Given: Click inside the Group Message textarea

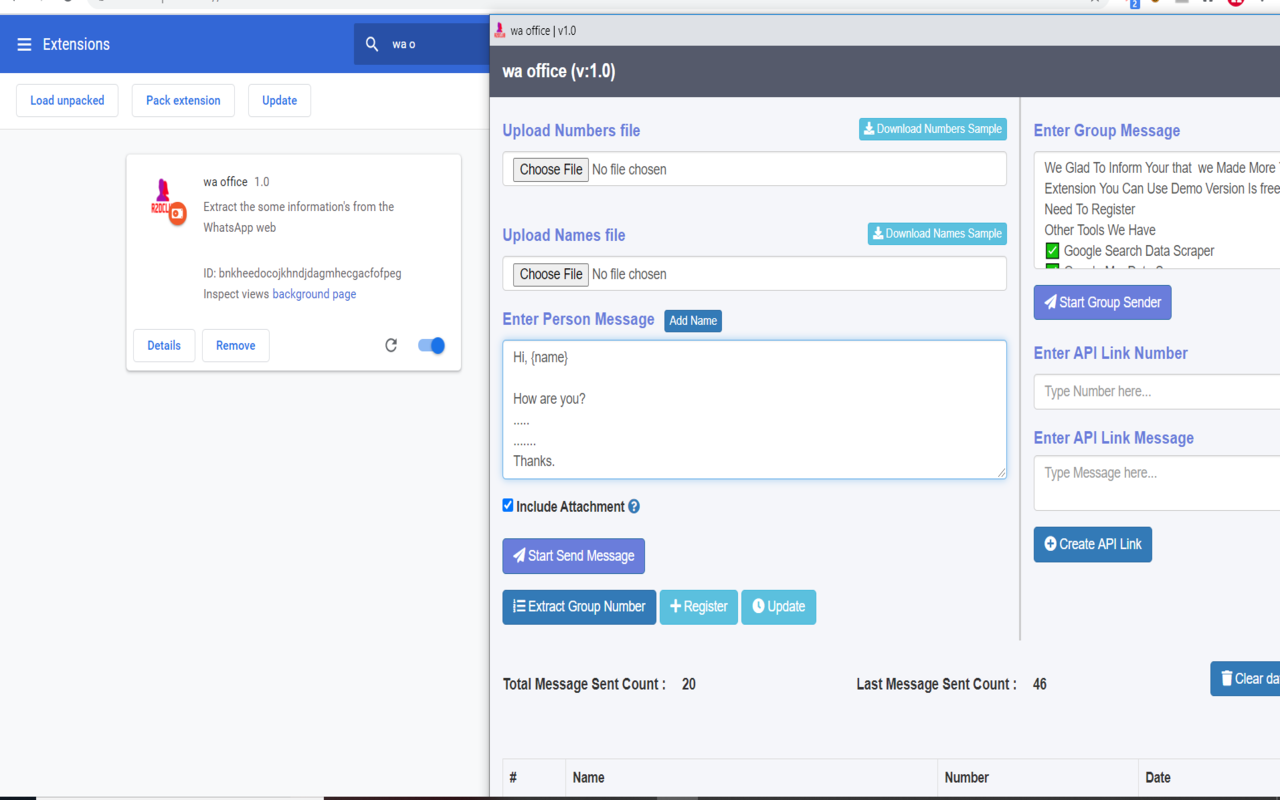Looking at the screenshot, I should 1156,210.
